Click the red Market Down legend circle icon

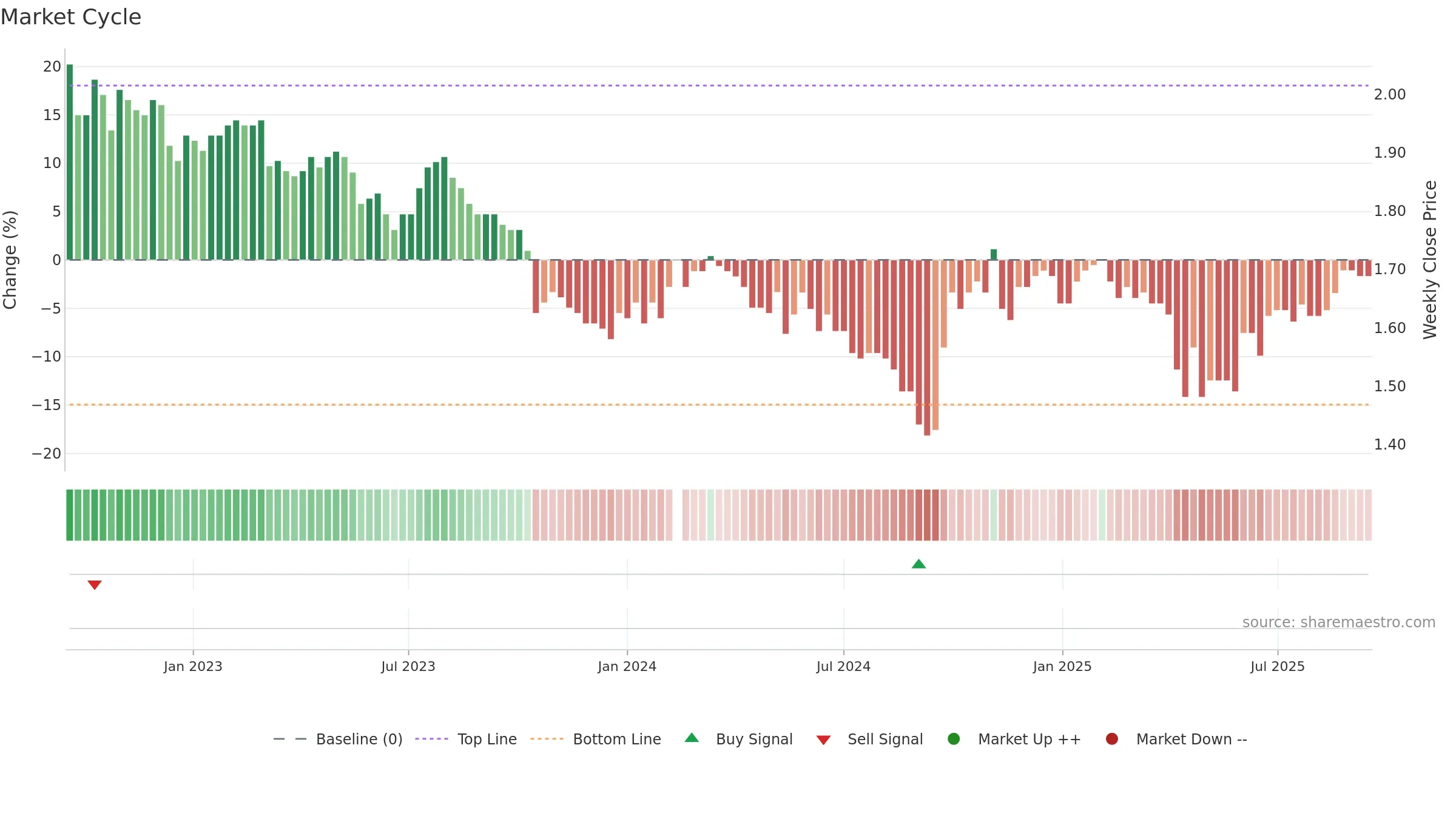coord(1112,739)
